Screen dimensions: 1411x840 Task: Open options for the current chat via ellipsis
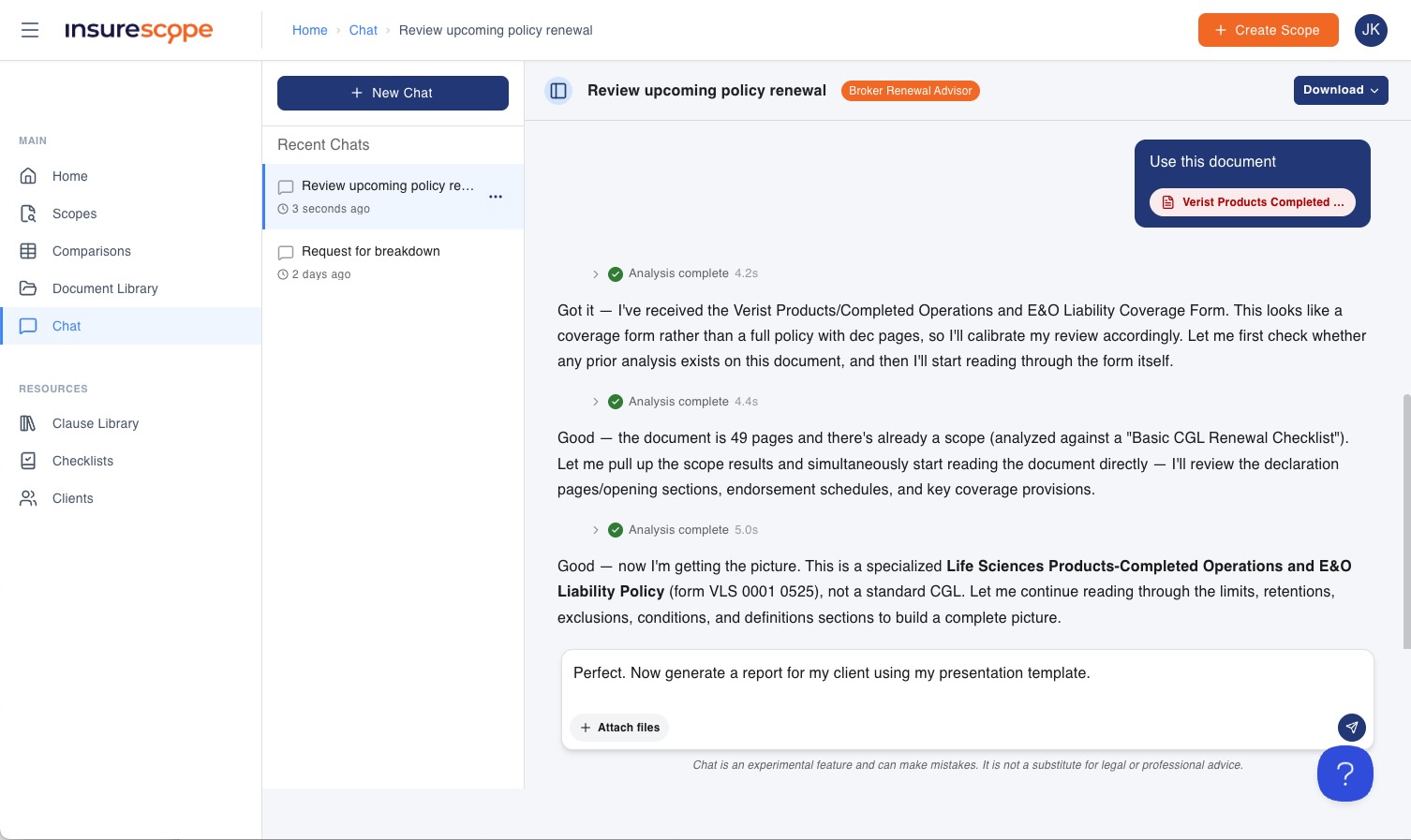pyautogui.click(x=496, y=197)
